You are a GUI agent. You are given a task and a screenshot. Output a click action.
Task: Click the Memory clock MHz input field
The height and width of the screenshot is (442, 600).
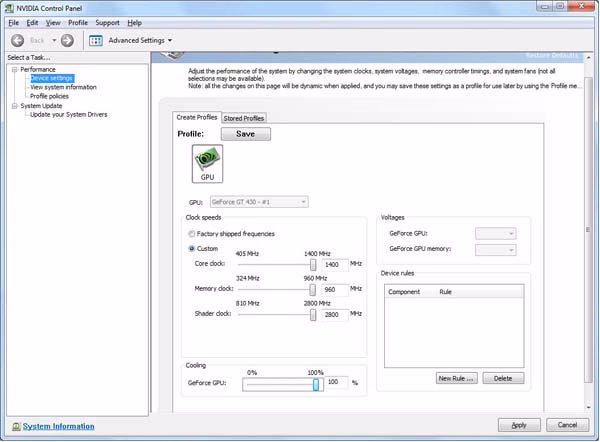pos(335,290)
